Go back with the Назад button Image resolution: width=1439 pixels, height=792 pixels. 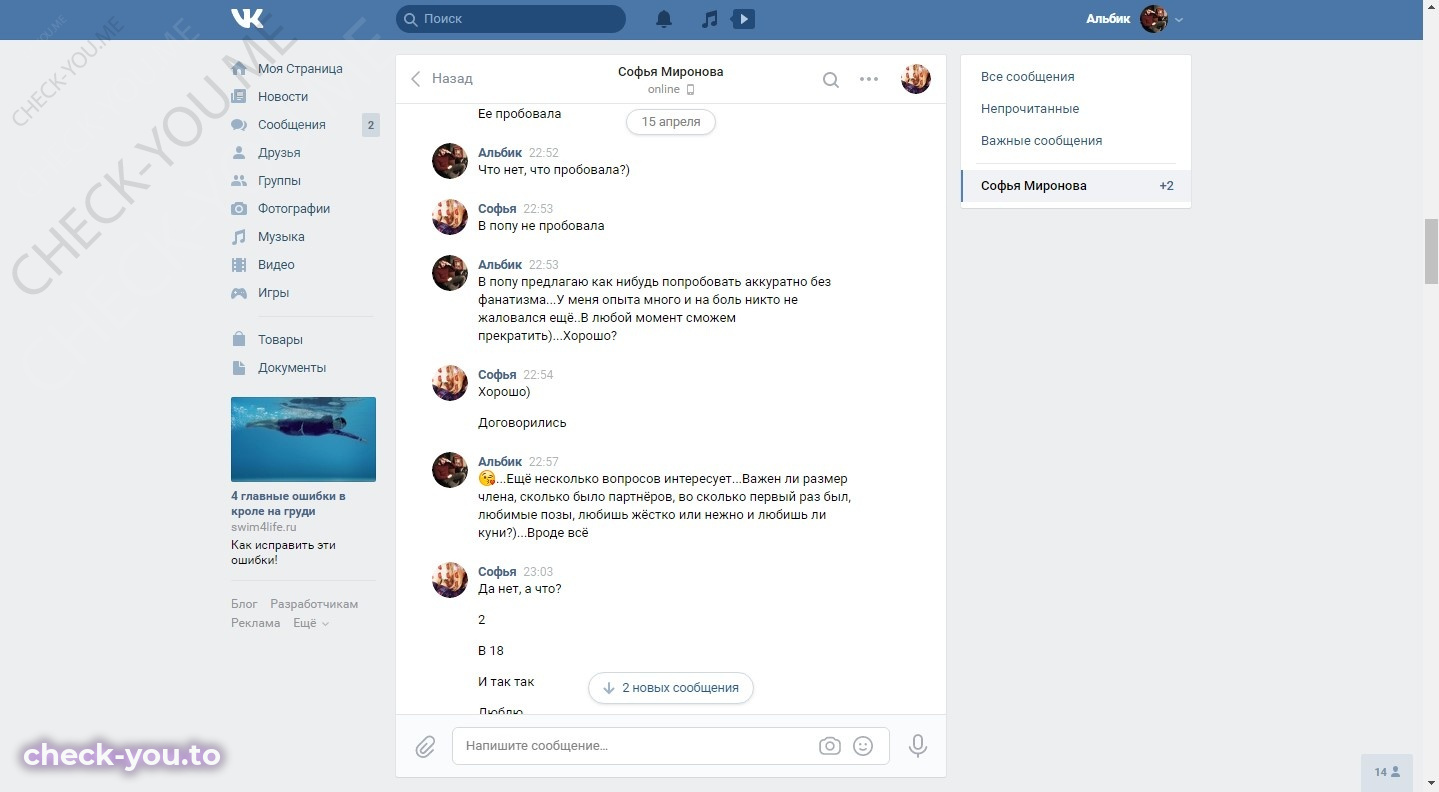(x=442, y=79)
